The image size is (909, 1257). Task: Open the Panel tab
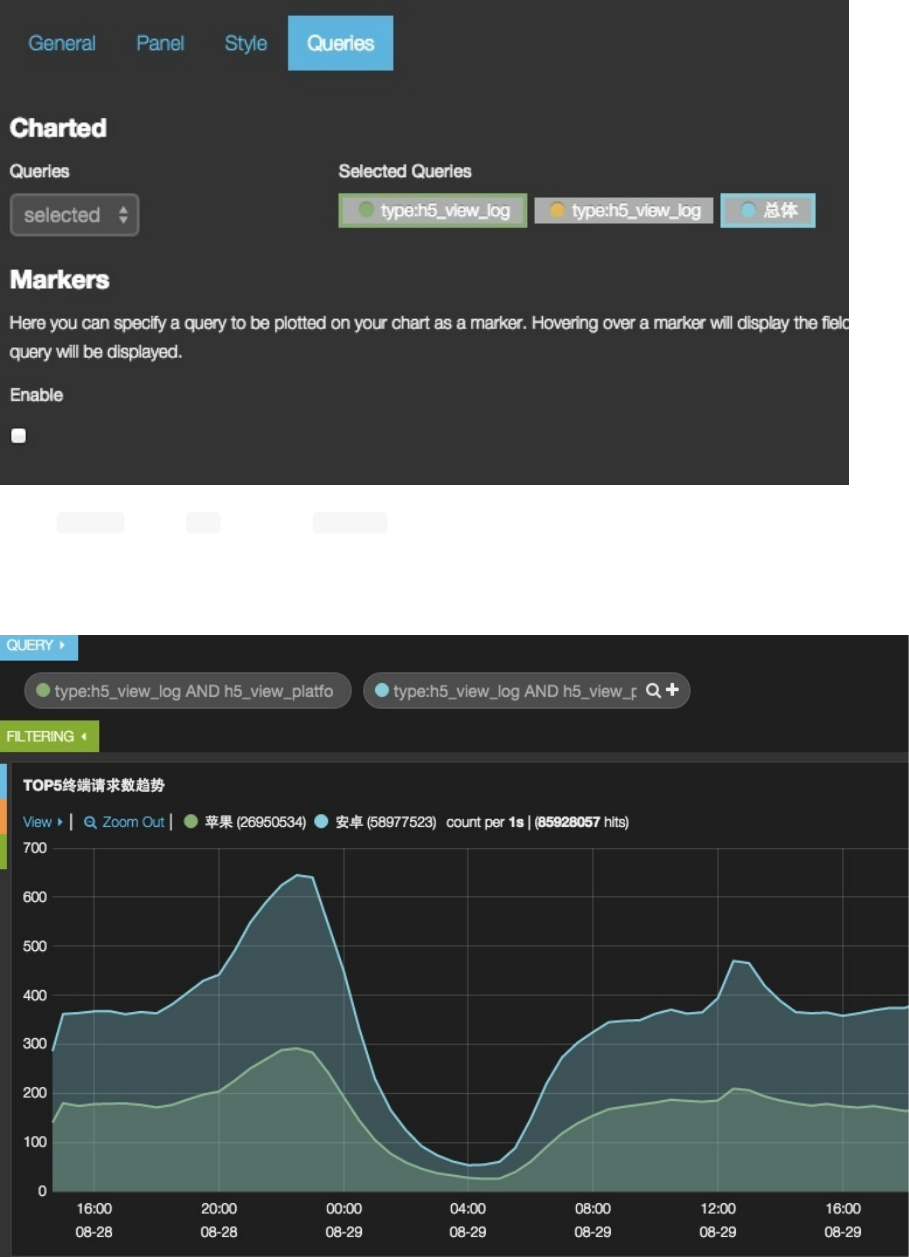tap(160, 44)
